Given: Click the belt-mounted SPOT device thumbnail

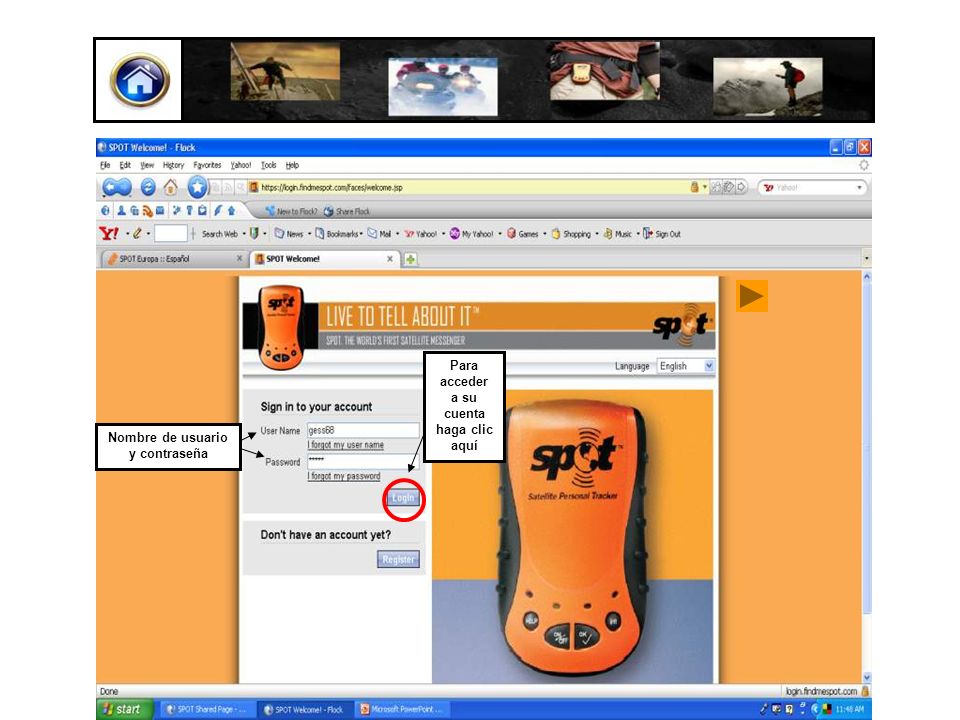Looking at the screenshot, I should click(604, 71).
